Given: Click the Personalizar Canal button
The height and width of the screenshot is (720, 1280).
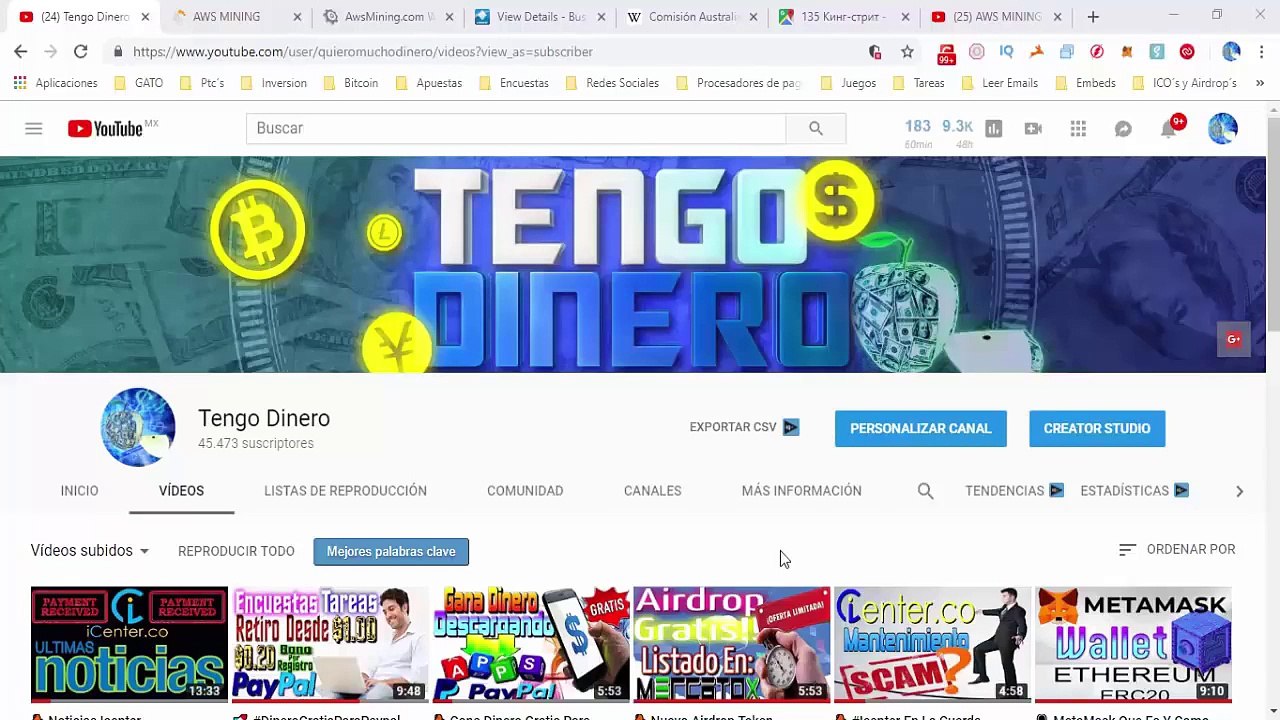Looking at the screenshot, I should pos(921,428).
